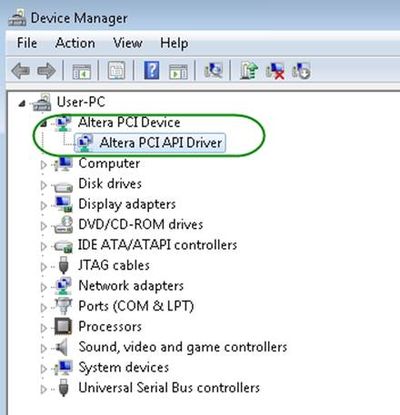Select the Altera PCI Device label
Viewport: 400px width, 415px height.
tap(129, 122)
